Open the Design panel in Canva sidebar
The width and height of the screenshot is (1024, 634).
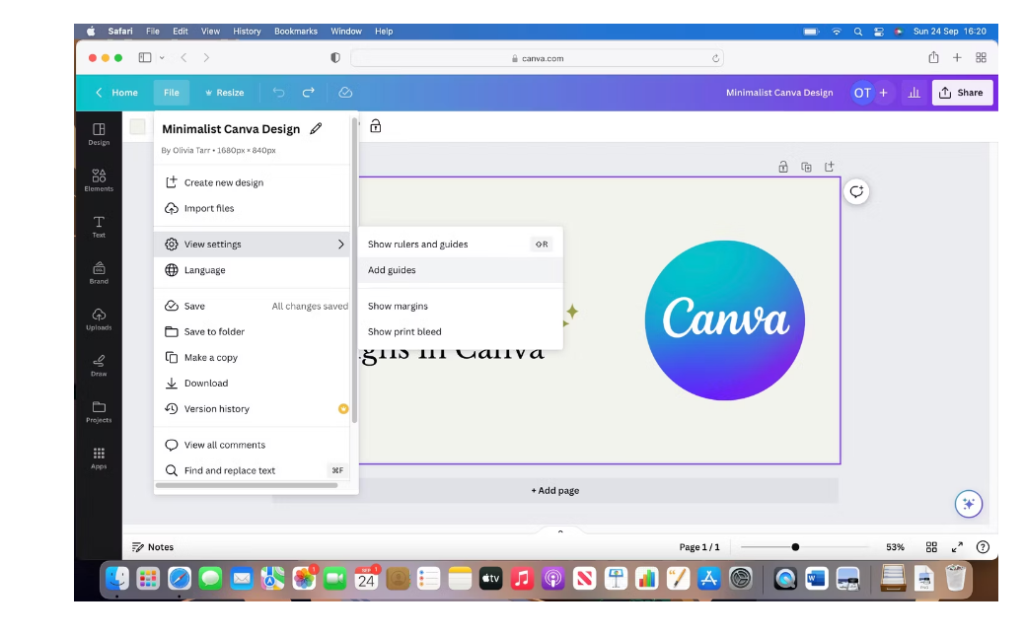[x=99, y=134]
